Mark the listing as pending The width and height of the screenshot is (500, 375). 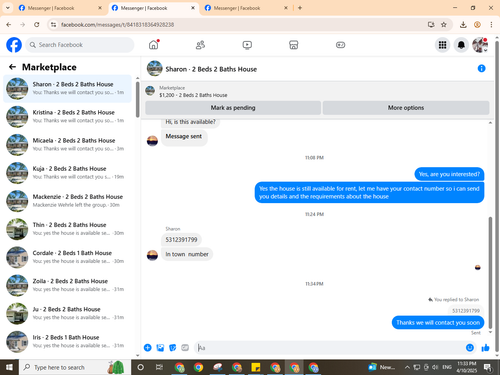pyautogui.click(x=233, y=108)
